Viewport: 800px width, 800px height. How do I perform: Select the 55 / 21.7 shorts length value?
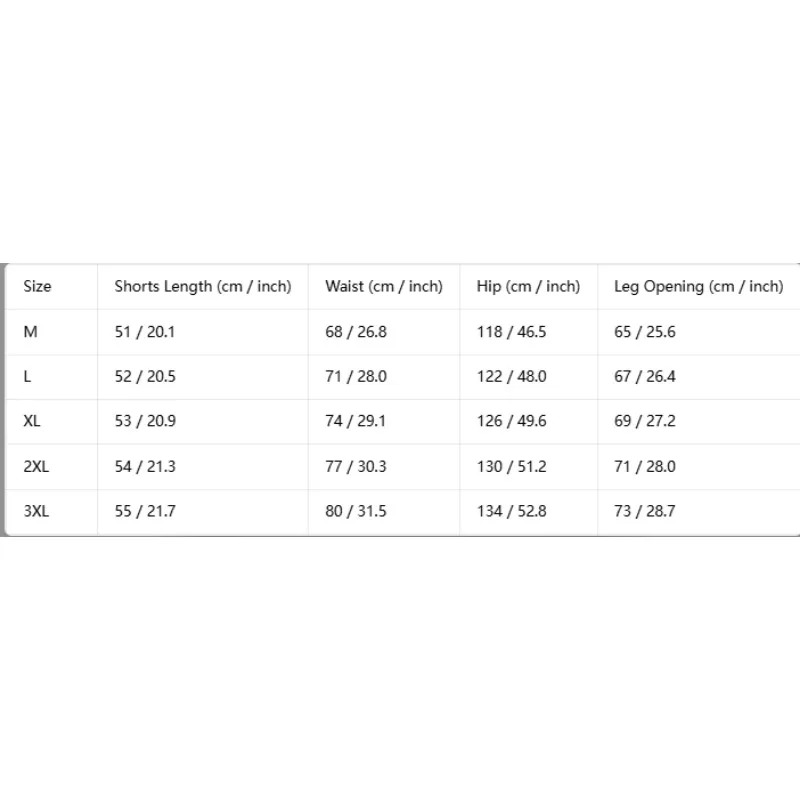(145, 511)
